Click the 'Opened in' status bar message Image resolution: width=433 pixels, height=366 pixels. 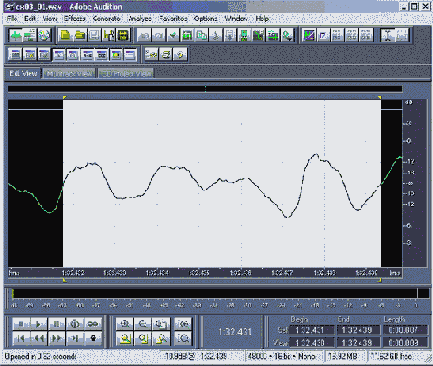coord(40,357)
